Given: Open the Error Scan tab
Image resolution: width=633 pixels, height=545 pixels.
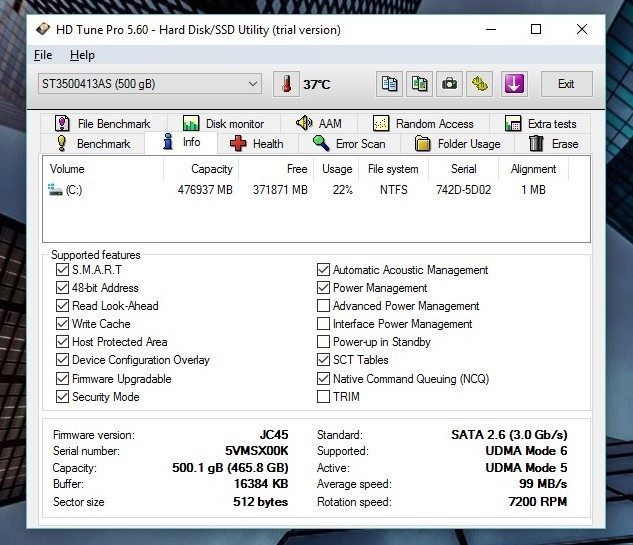Looking at the screenshot, I should 349,144.
